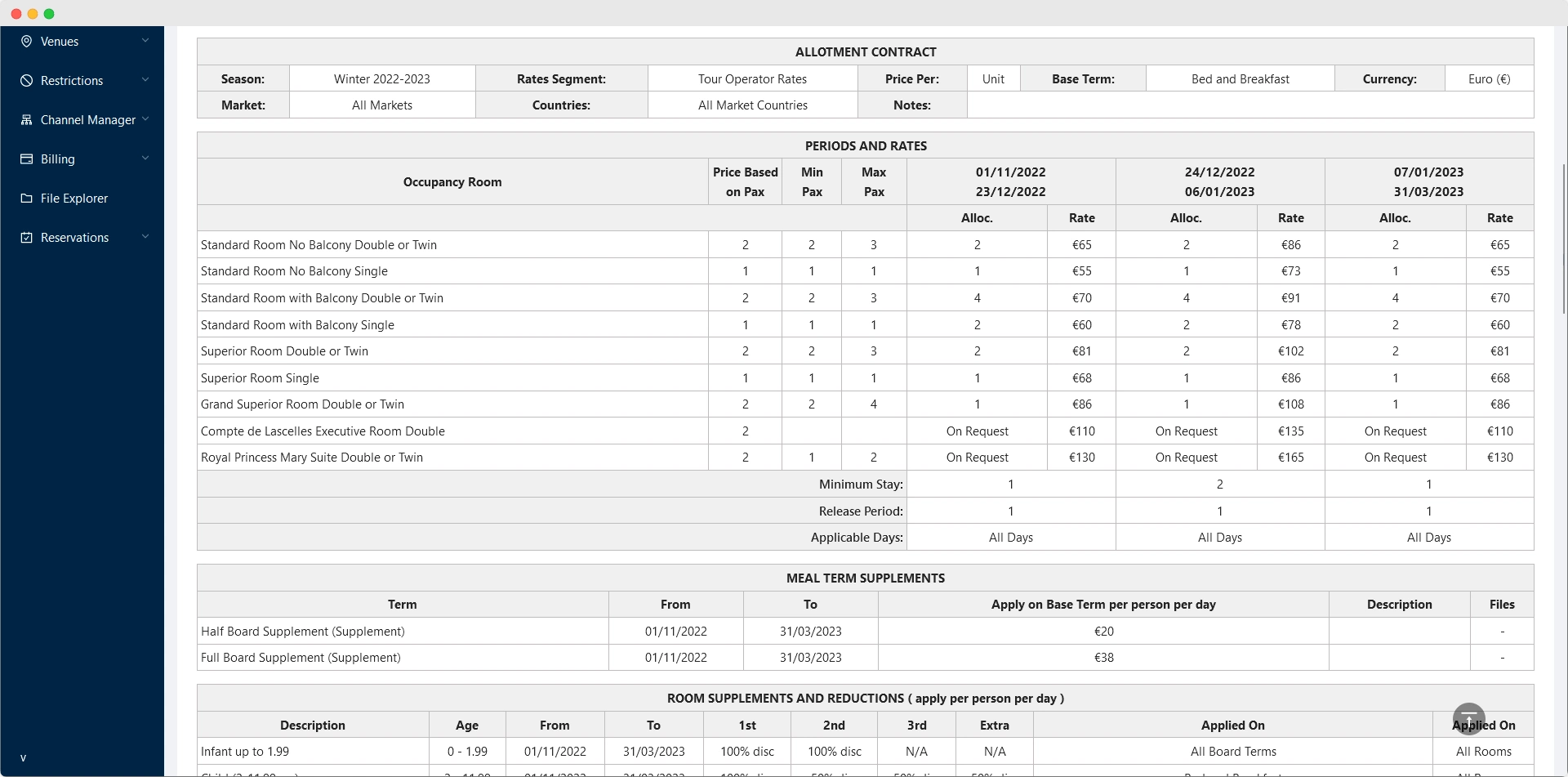Open the Restrictions sidebar menu
Viewport: 1568px width, 777px height.
pyautogui.click(x=82, y=81)
